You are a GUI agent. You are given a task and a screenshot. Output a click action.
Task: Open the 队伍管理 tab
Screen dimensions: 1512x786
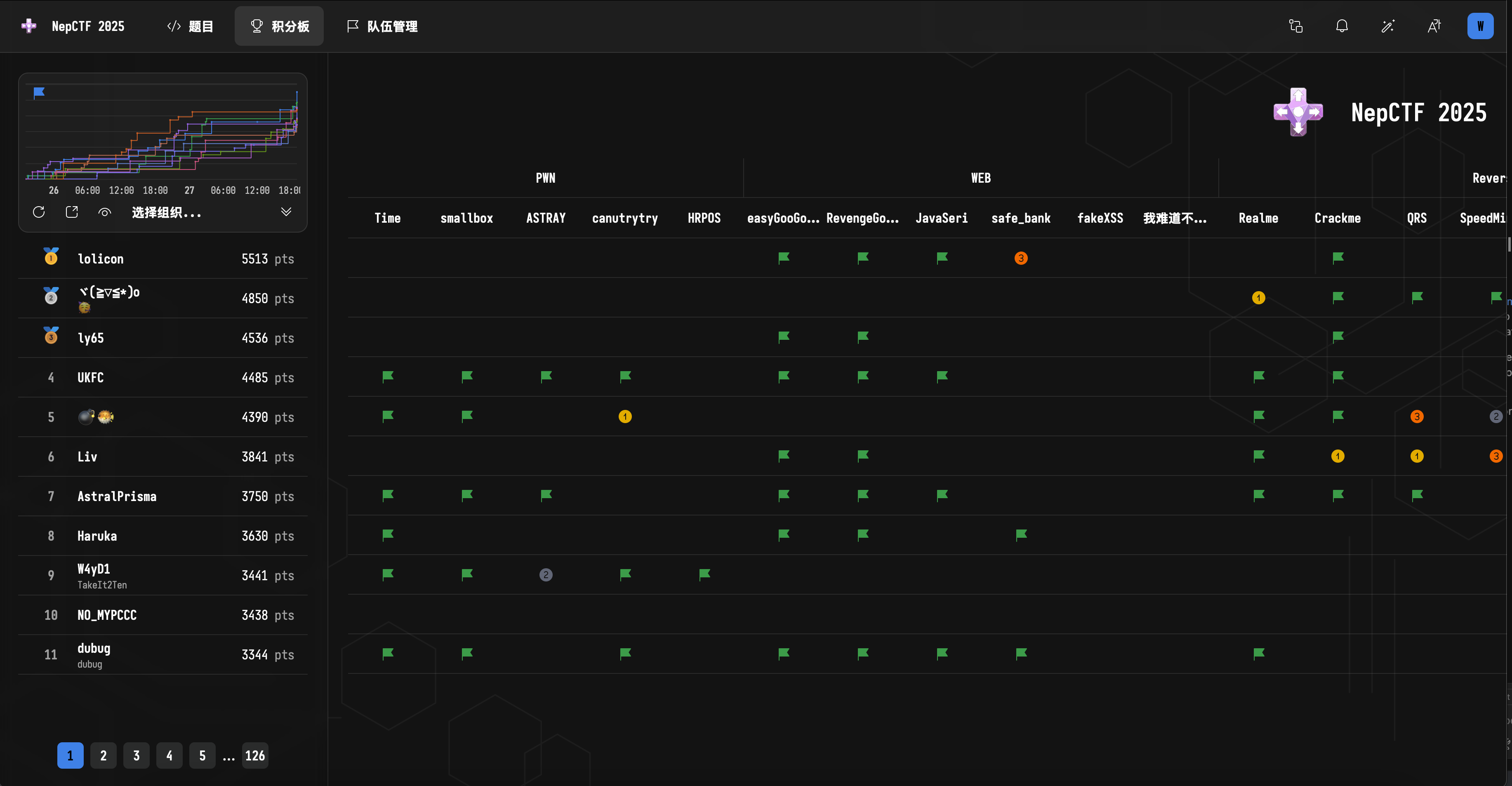click(x=382, y=26)
